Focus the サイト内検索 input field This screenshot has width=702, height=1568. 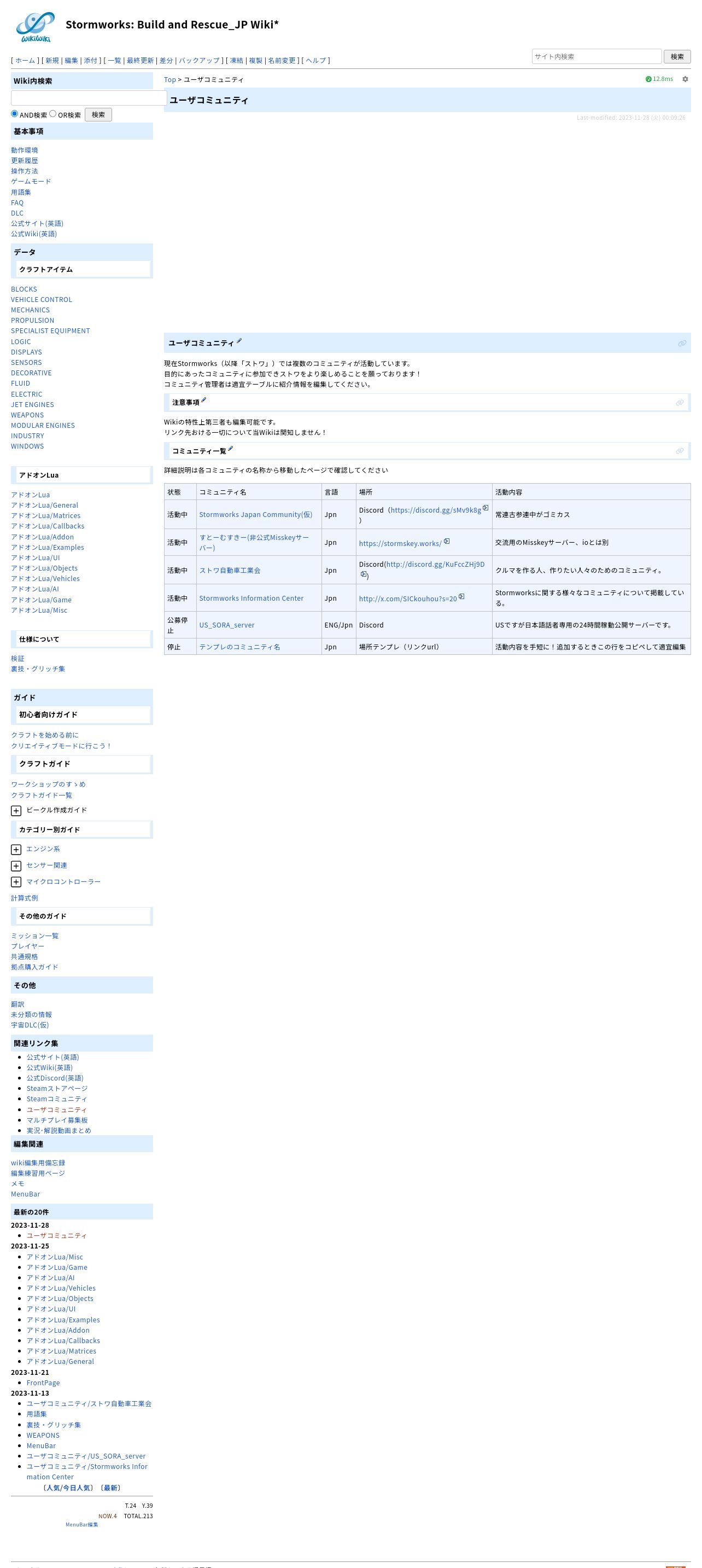click(x=597, y=56)
